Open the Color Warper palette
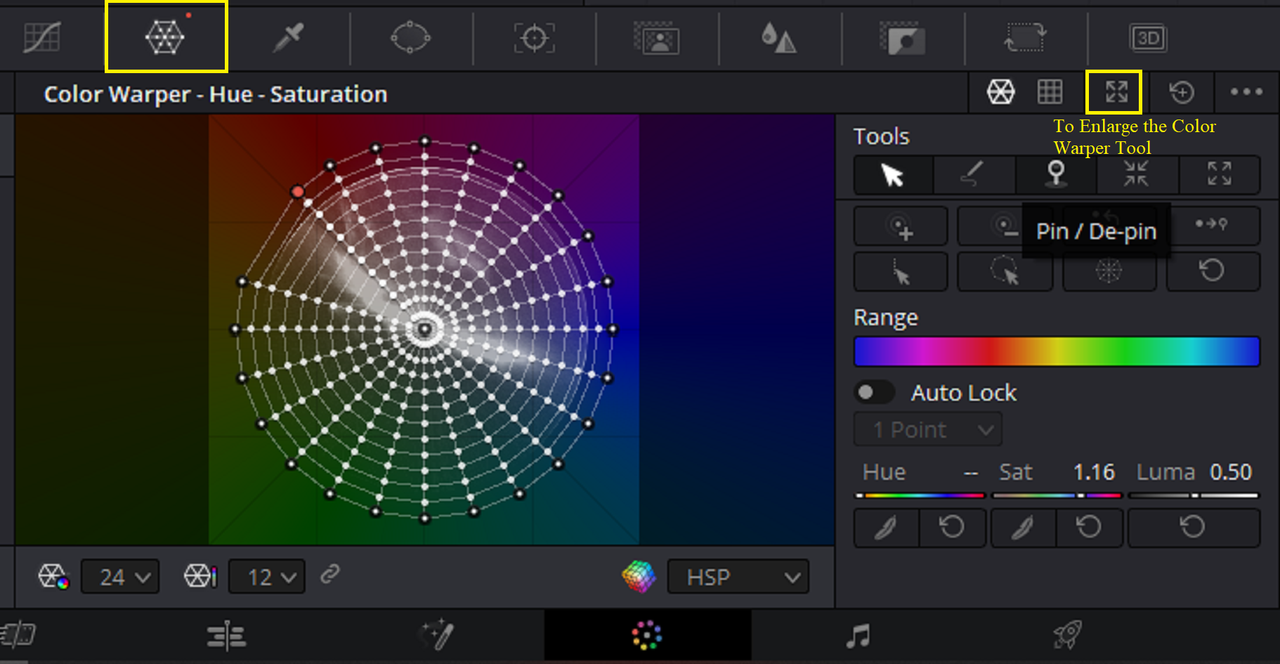The width and height of the screenshot is (1280, 664). click(x=164, y=38)
